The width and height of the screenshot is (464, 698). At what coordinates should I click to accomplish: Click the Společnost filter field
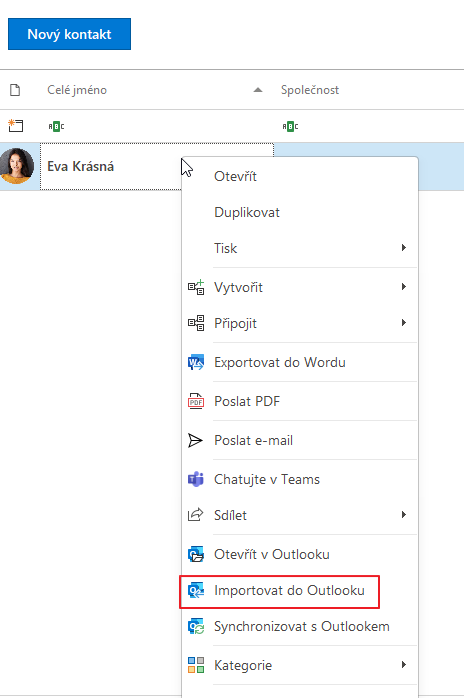click(369, 126)
